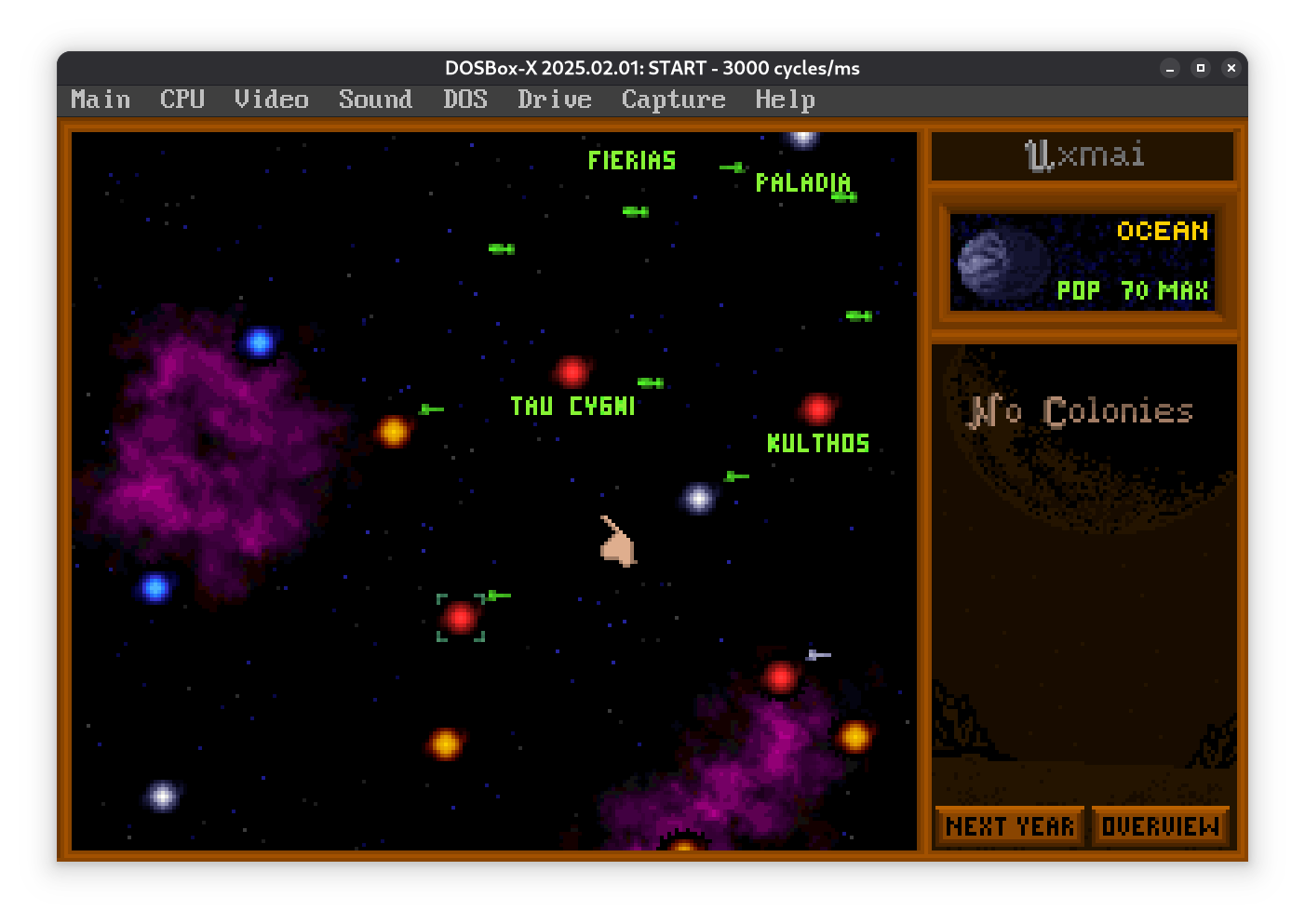Open the Main menu

pos(101,100)
